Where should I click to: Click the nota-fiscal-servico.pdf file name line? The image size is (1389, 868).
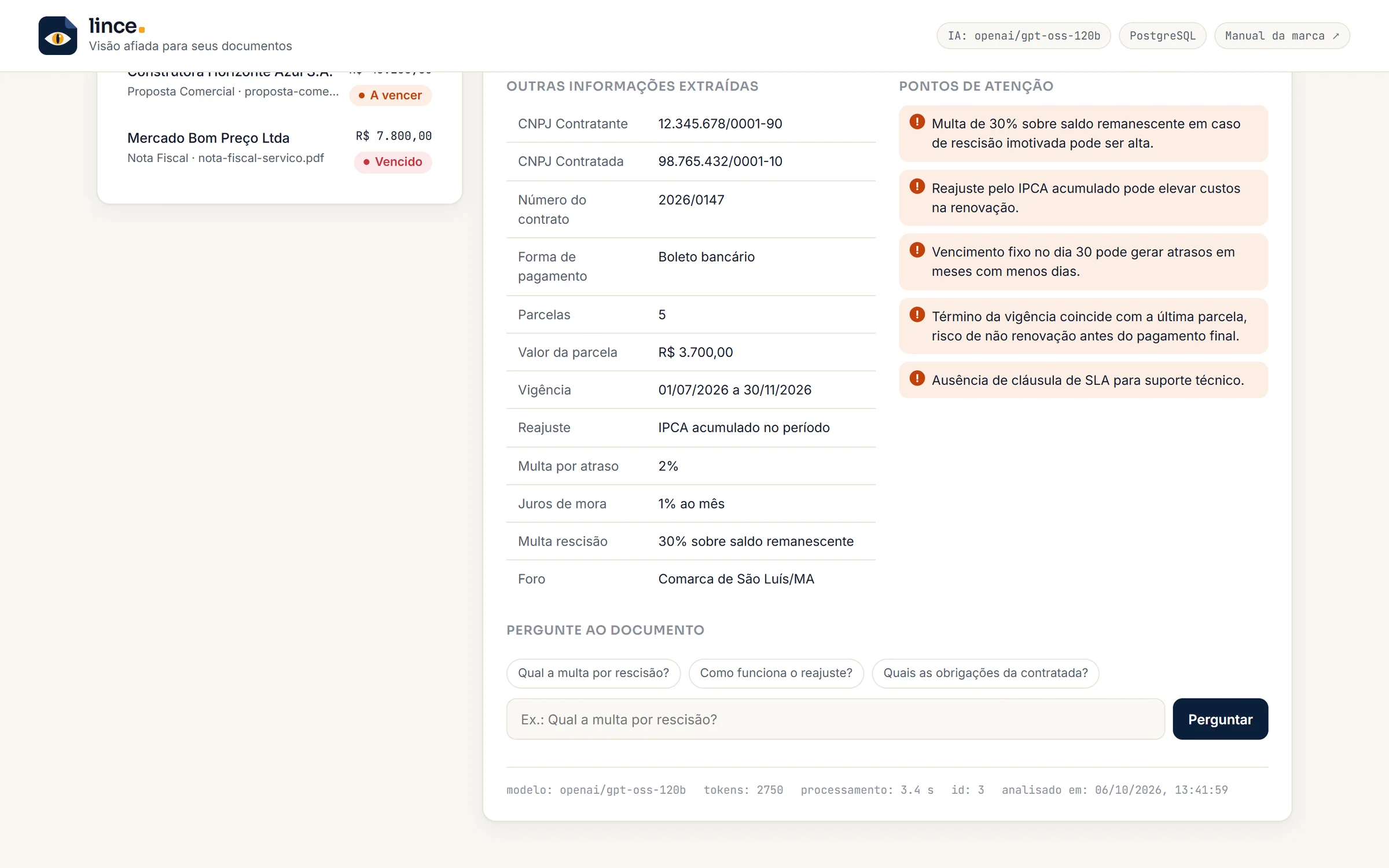click(226, 158)
